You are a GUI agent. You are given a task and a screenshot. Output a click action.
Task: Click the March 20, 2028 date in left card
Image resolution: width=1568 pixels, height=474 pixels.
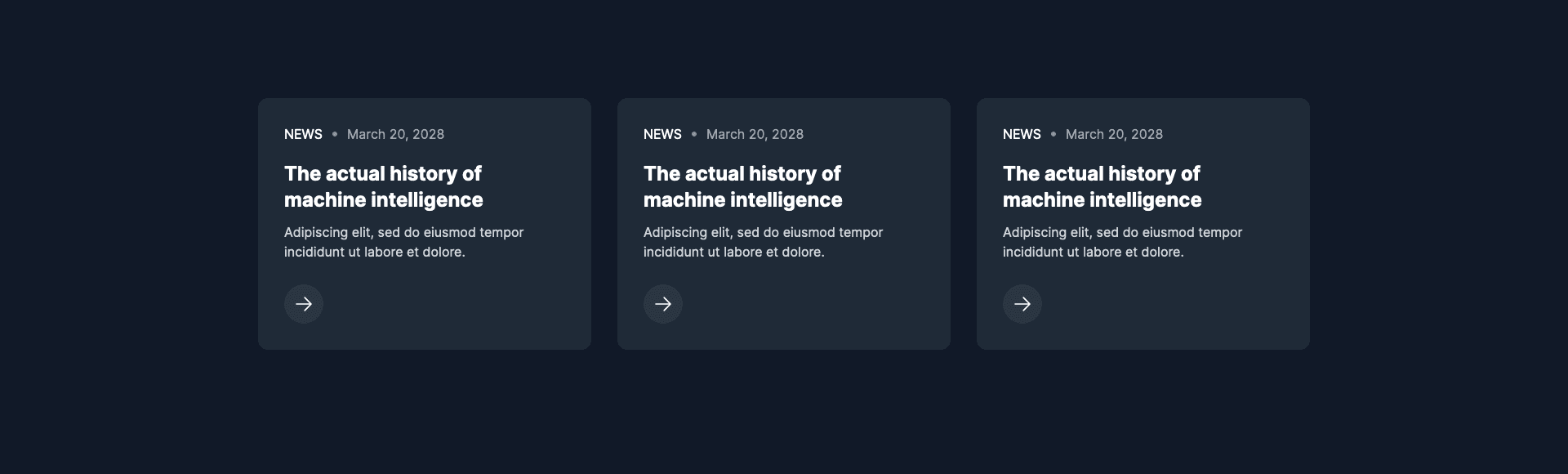click(395, 134)
